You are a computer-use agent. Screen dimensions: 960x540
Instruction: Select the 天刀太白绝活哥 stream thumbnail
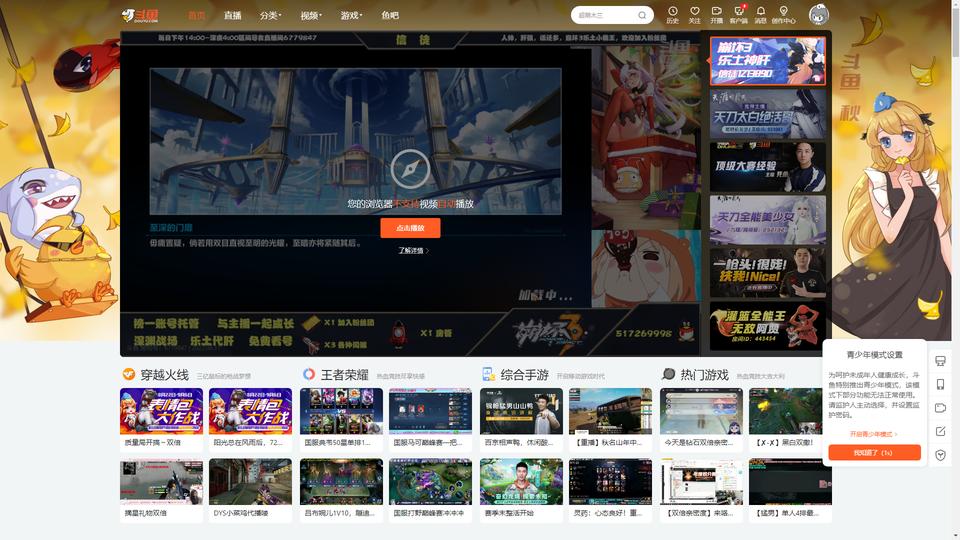tap(768, 114)
